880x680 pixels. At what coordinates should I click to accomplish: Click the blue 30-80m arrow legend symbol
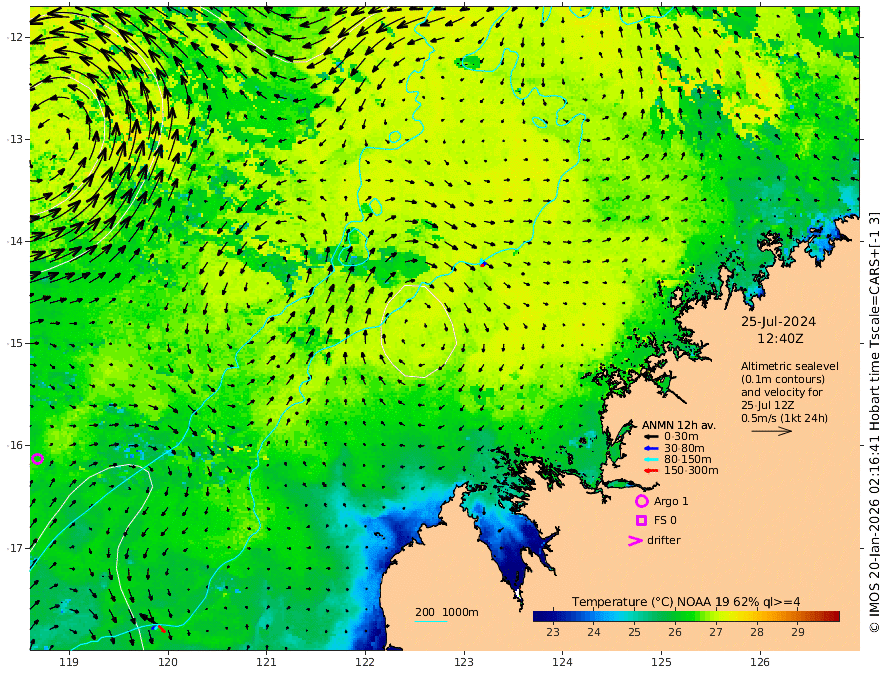coord(651,448)
